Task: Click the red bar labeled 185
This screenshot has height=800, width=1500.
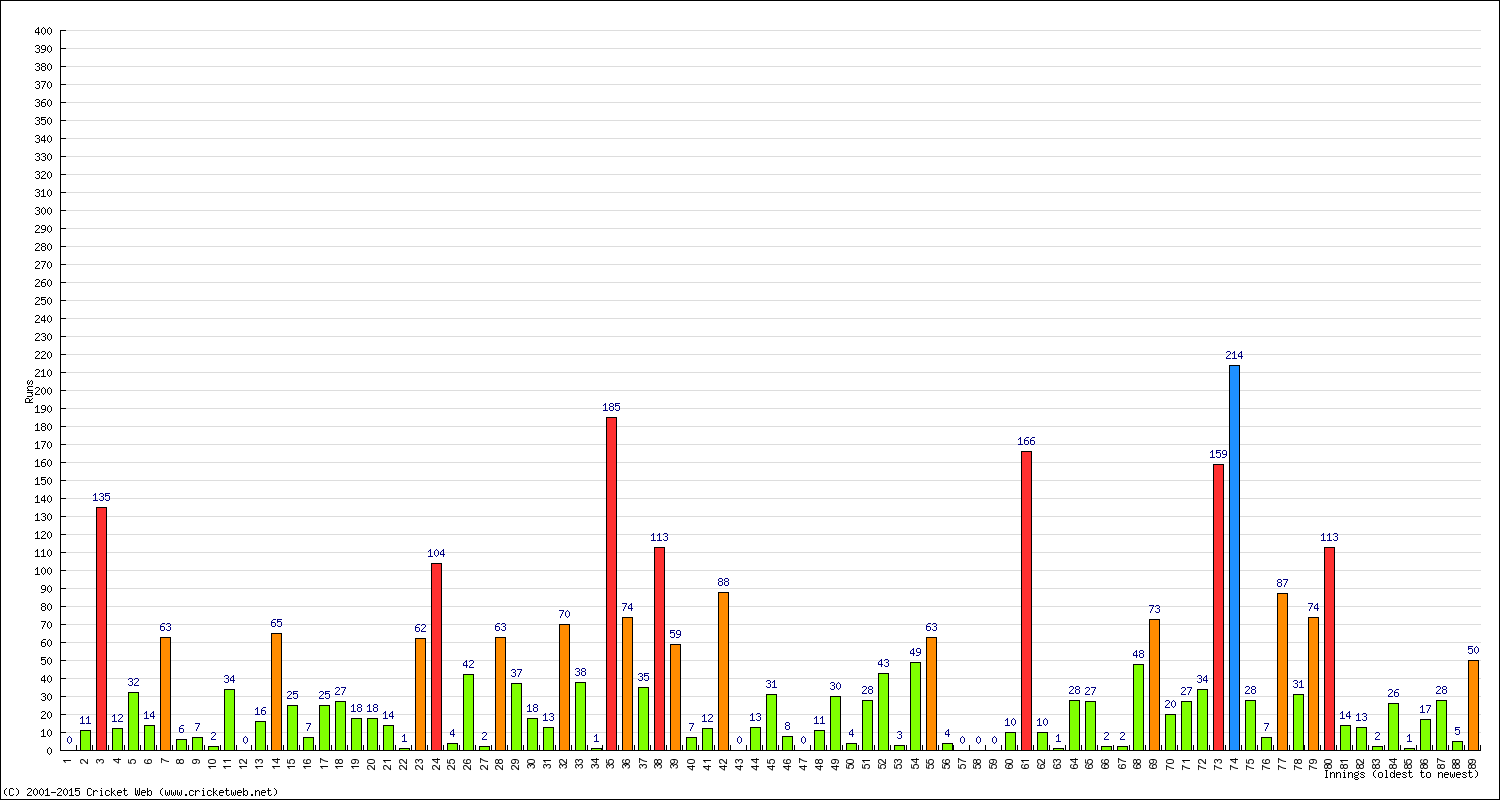Action: [x=611, y=584]
